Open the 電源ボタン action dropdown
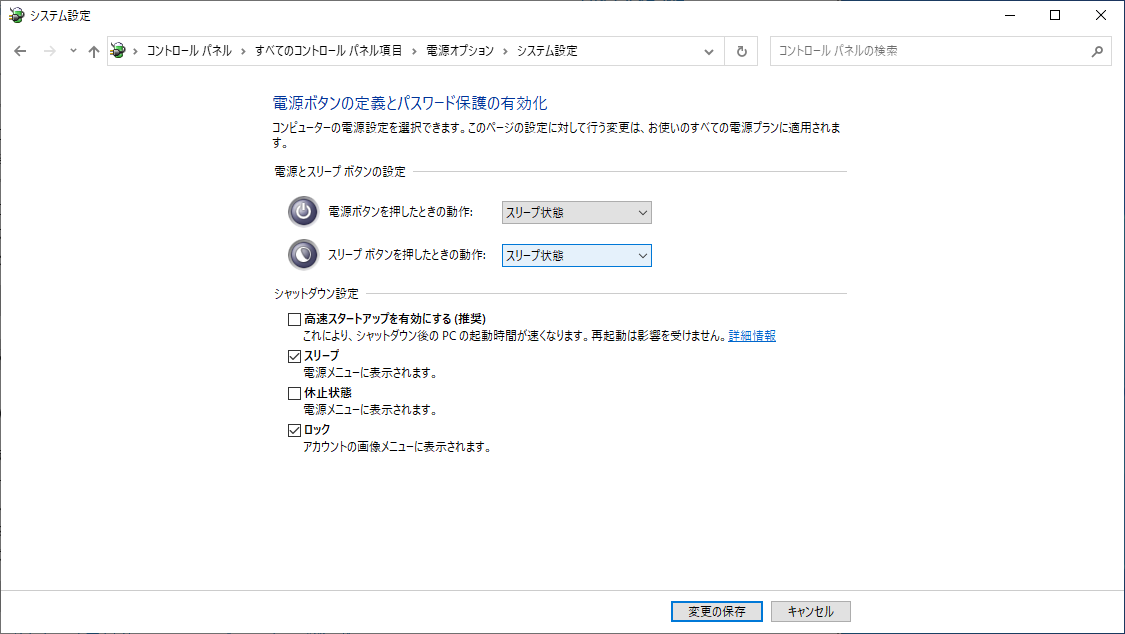This screenshot has width=1125, height=634. coord(577,212)
